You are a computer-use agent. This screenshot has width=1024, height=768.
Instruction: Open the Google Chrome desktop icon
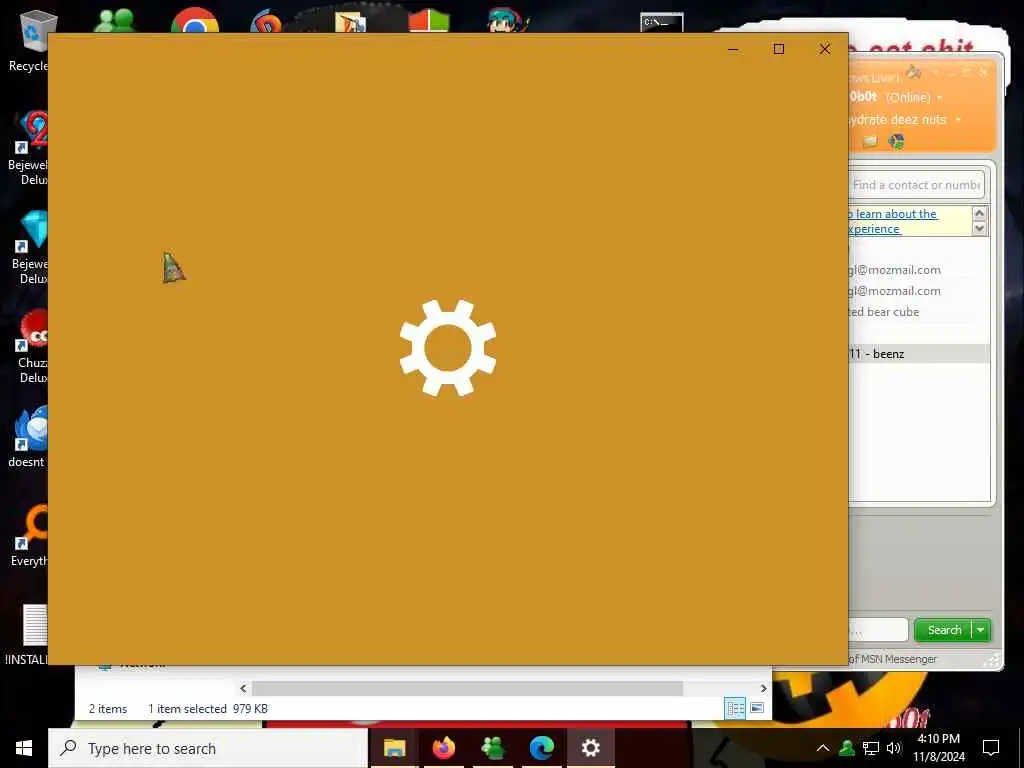tap(195, 21)
